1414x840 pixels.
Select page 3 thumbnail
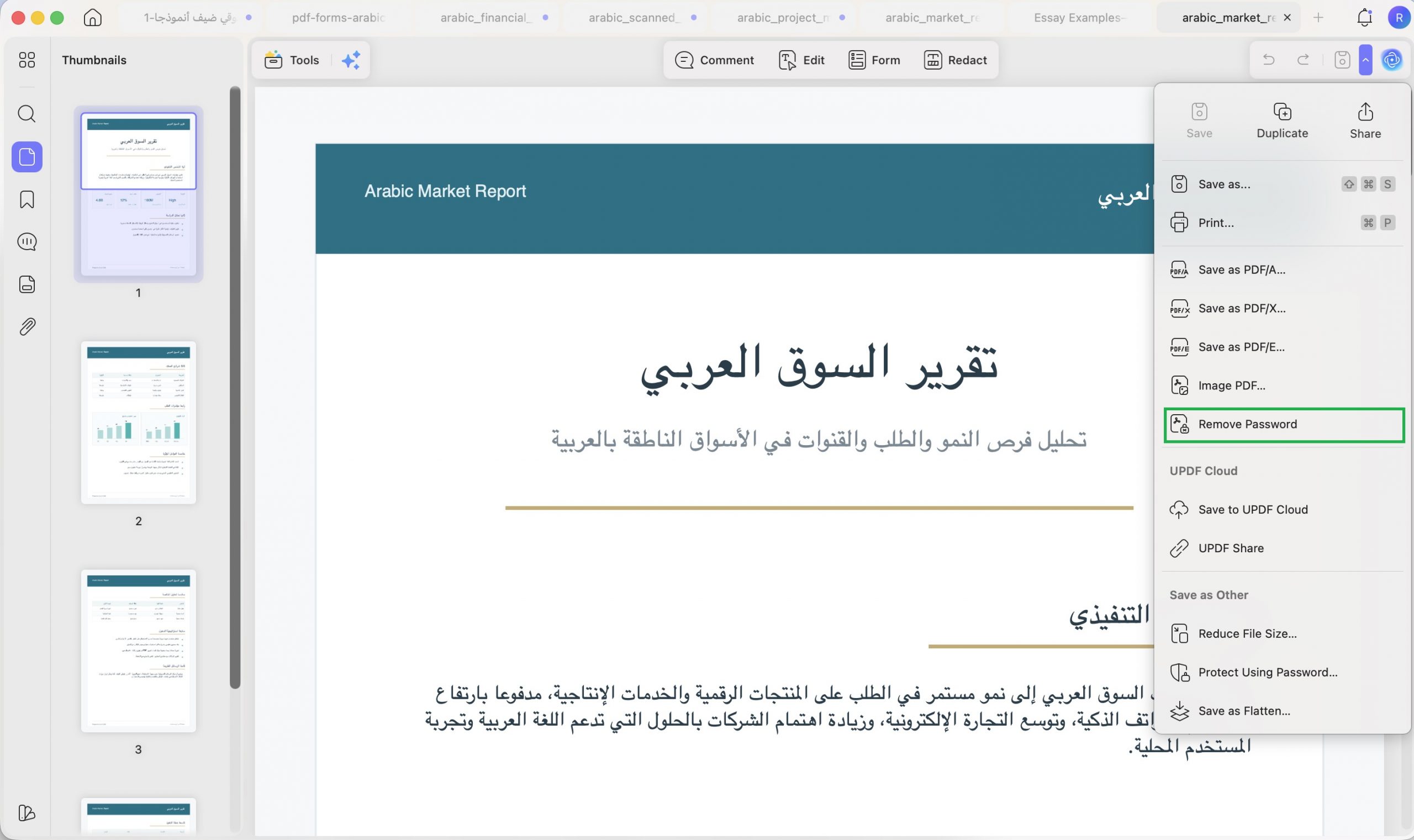(x=138, y=651)
